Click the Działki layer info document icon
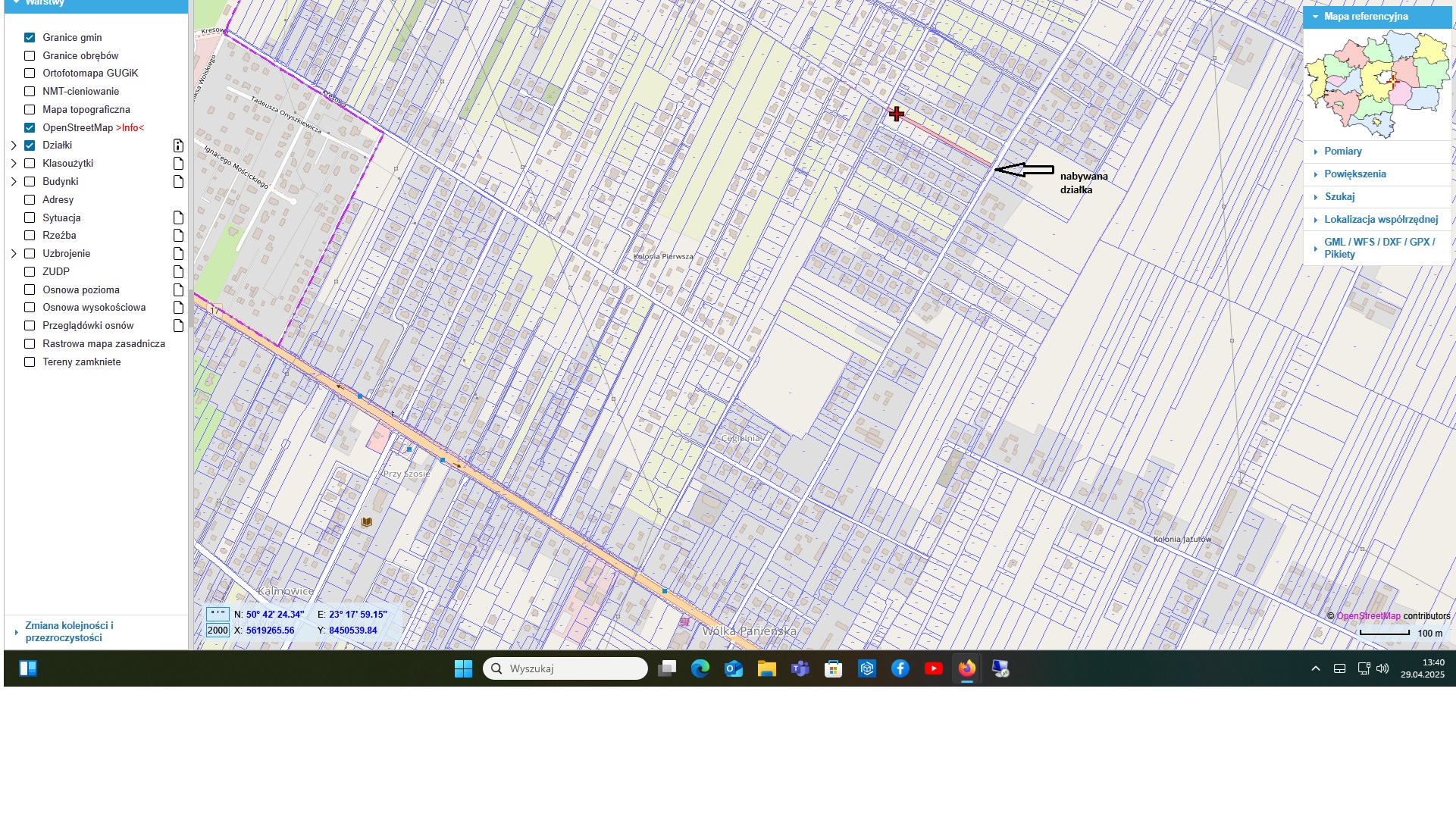This screenshot has height=820, width=1456. 178,146
